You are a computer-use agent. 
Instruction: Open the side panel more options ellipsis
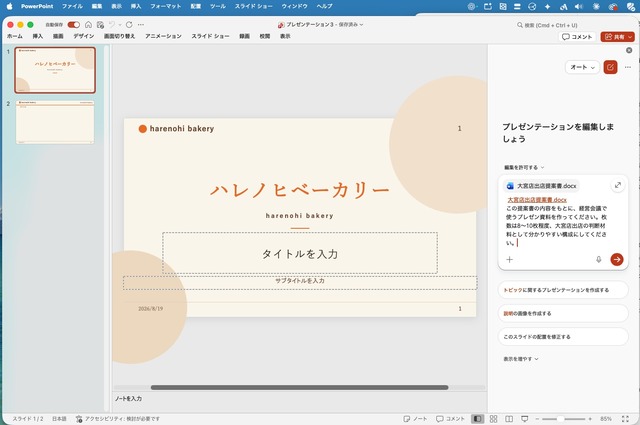pos(628,67)
